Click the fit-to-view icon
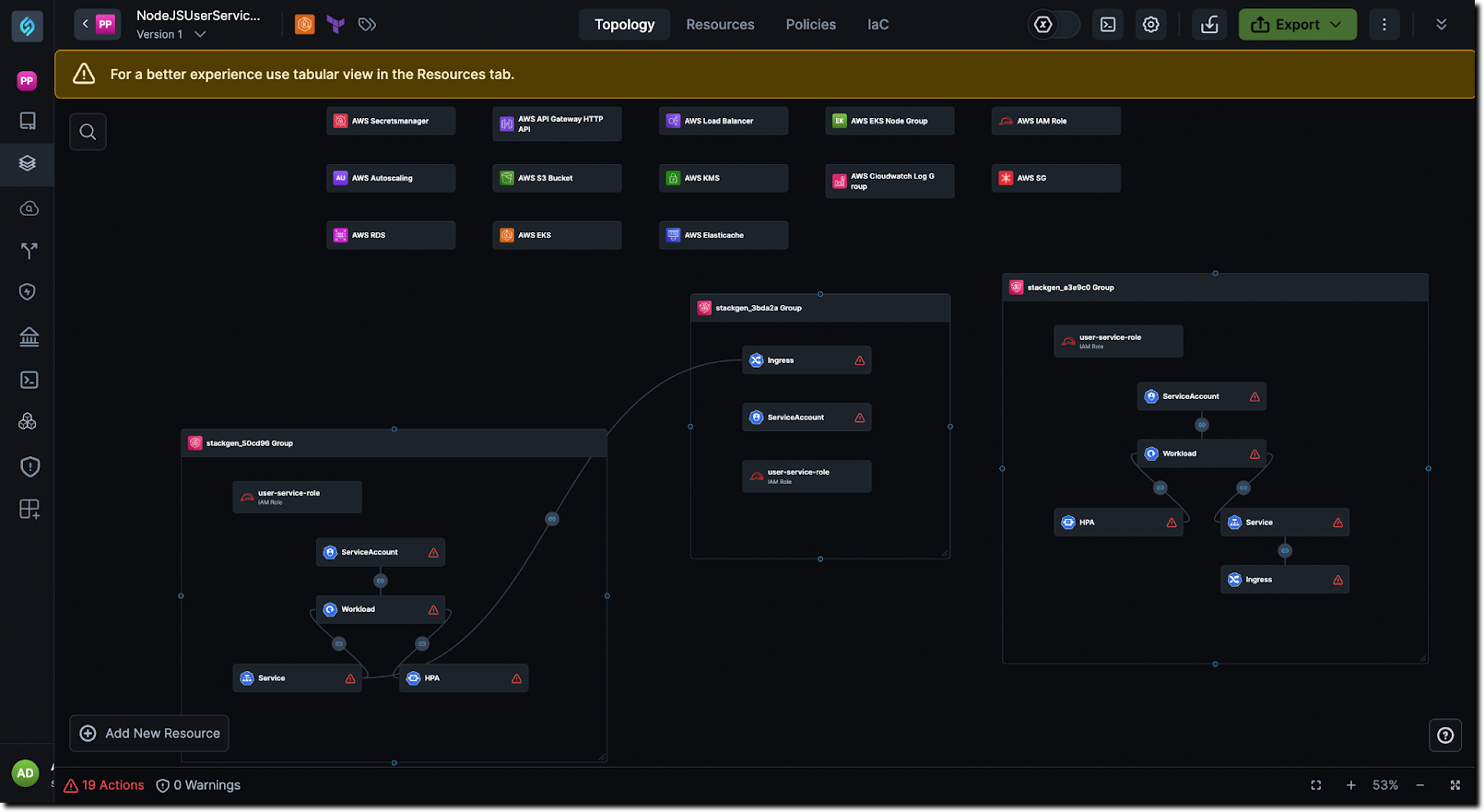This screenshot has width=1484, height=812. point(1316,785)
